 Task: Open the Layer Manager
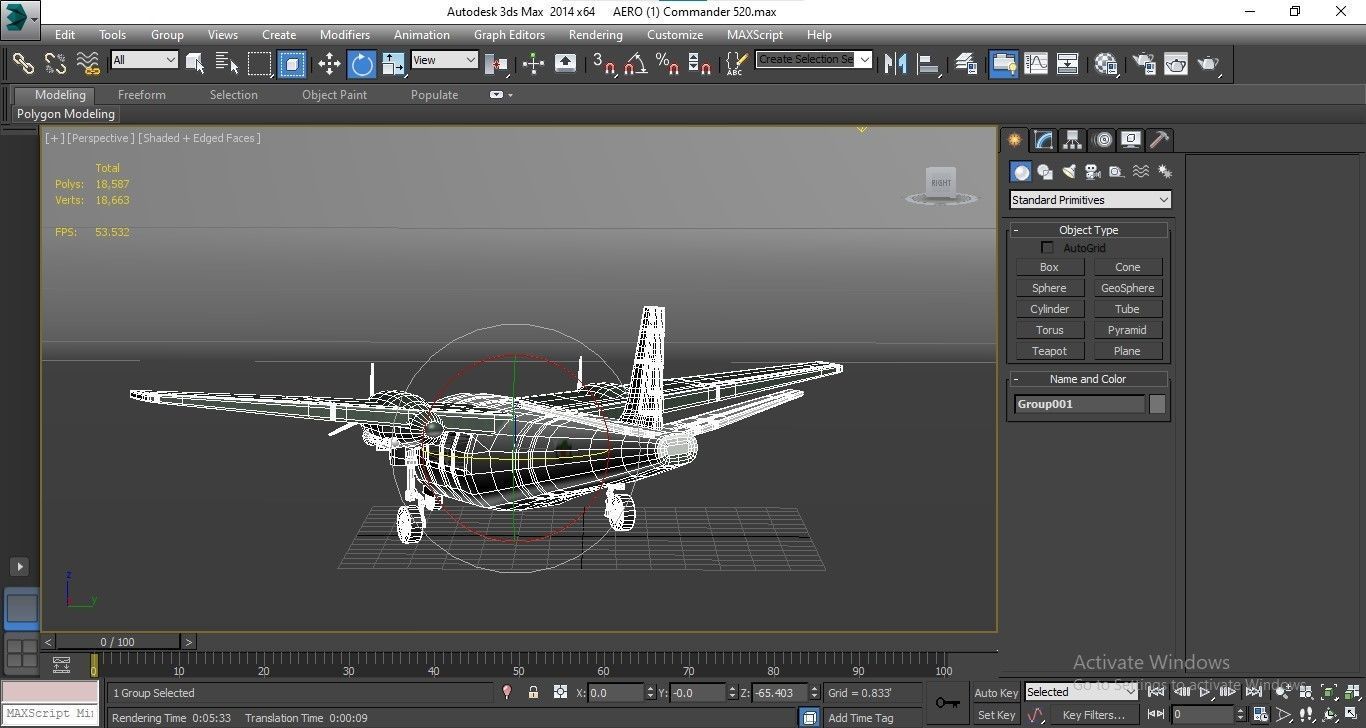pyautogui.click(x=965, y=64)
